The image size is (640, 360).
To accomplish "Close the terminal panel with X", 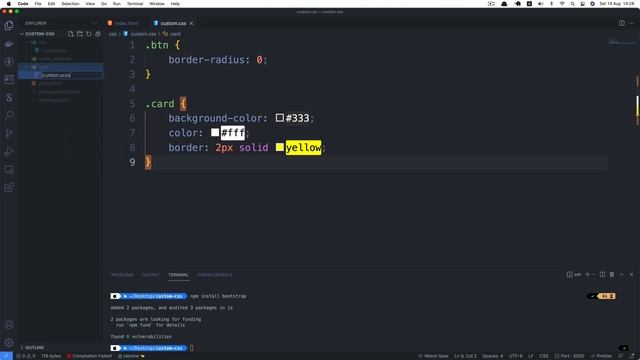I will [x=631, y=275].
